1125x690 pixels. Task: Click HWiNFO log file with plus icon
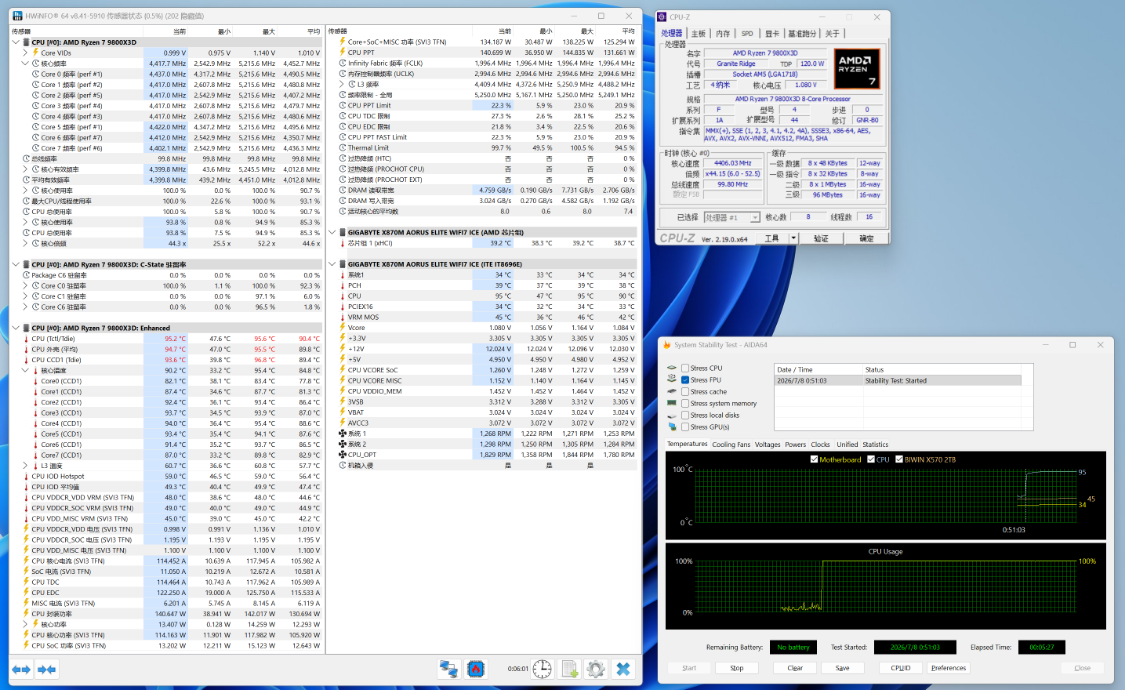[x=570, y=668]
